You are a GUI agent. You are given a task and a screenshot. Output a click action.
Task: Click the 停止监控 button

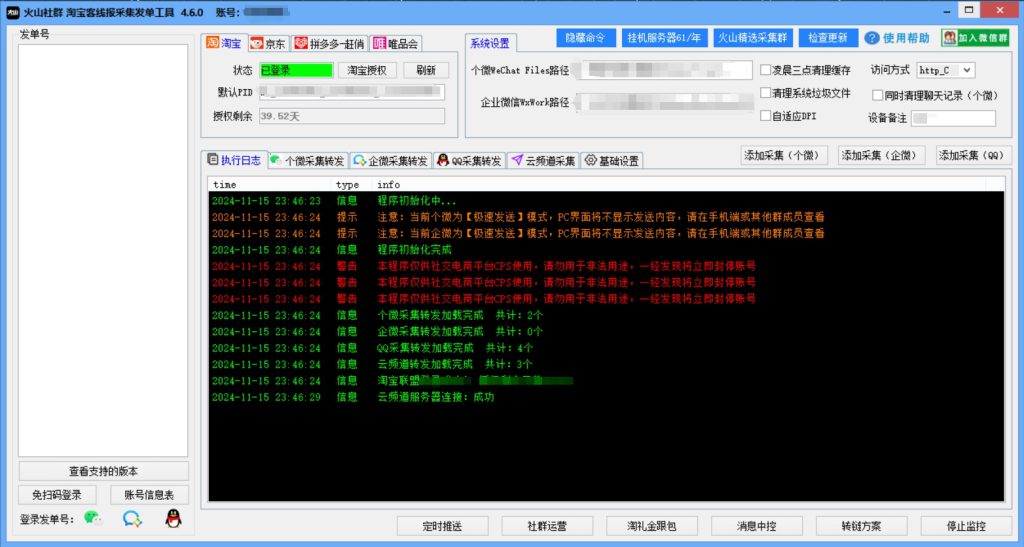pos(967,525)
